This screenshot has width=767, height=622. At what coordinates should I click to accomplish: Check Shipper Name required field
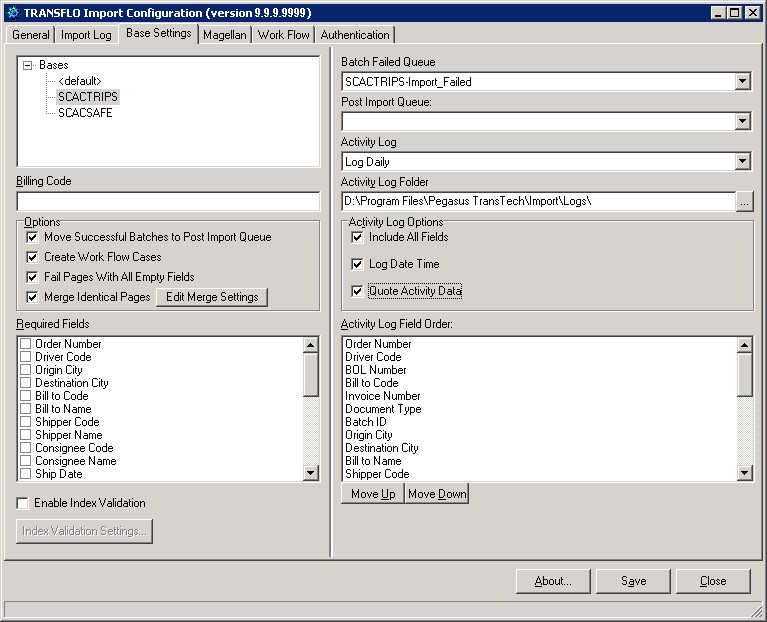point(25,435)
